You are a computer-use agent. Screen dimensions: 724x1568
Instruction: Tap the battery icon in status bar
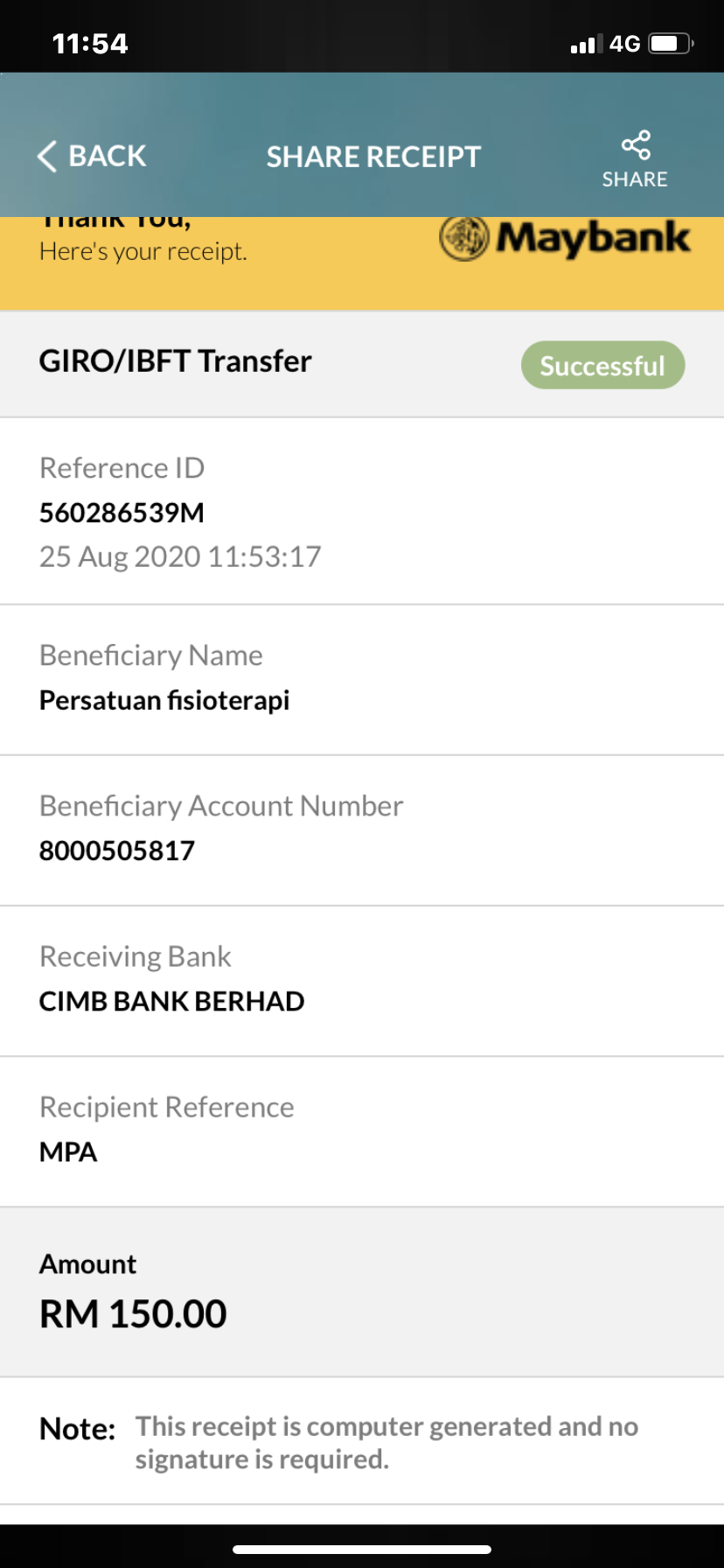671,44
